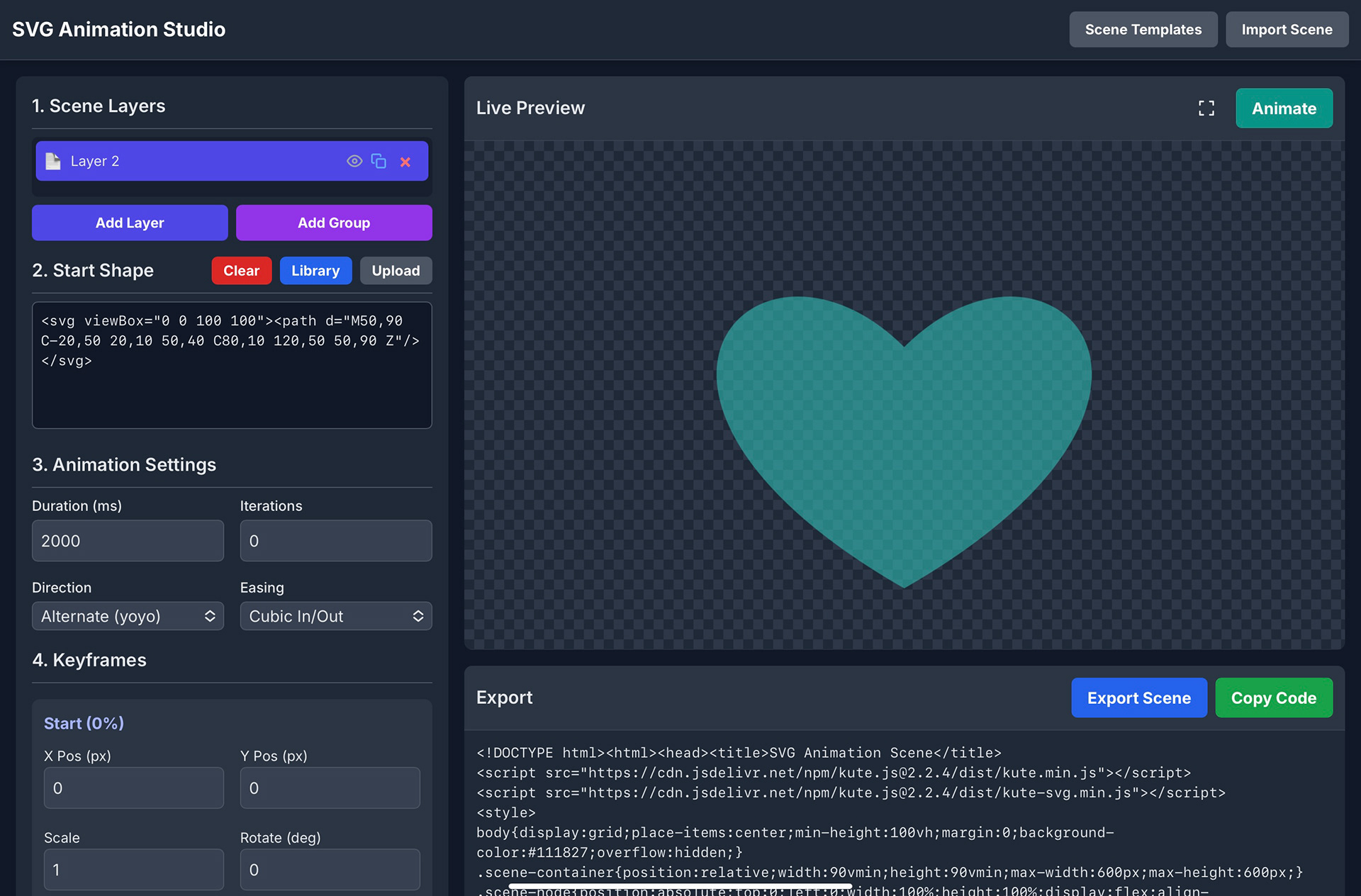Clear the start shape
The width and height of the screenshot is (1361, 896).
coord(241,271)
